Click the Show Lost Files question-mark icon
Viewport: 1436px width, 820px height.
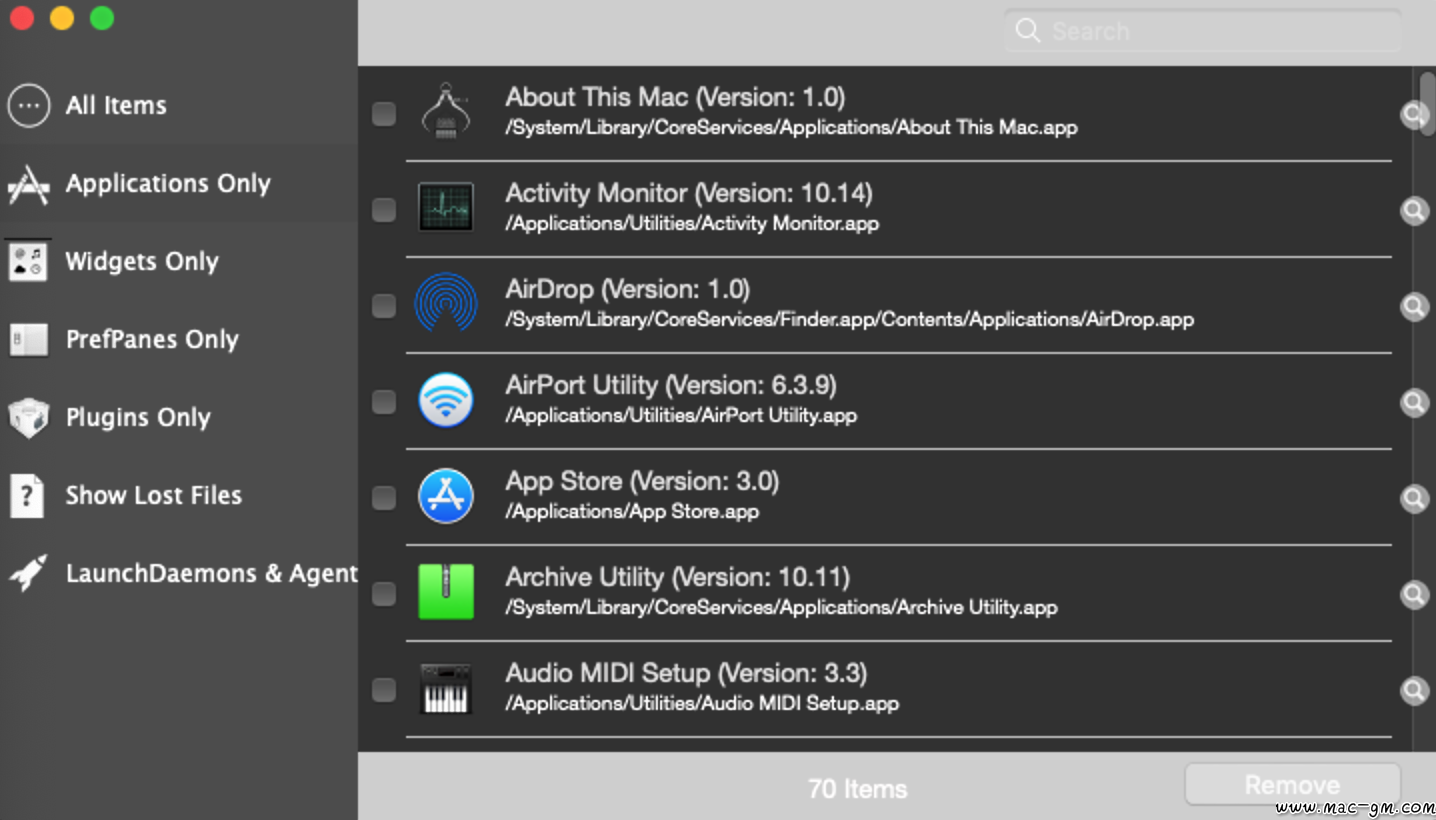pyautogui.click(x=27, y=496)
